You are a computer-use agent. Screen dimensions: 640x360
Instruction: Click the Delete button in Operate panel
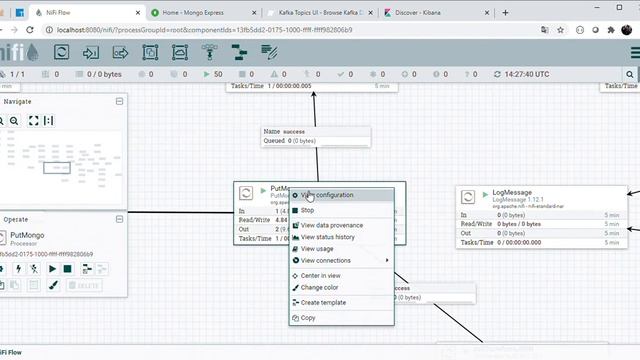point(84,285)
